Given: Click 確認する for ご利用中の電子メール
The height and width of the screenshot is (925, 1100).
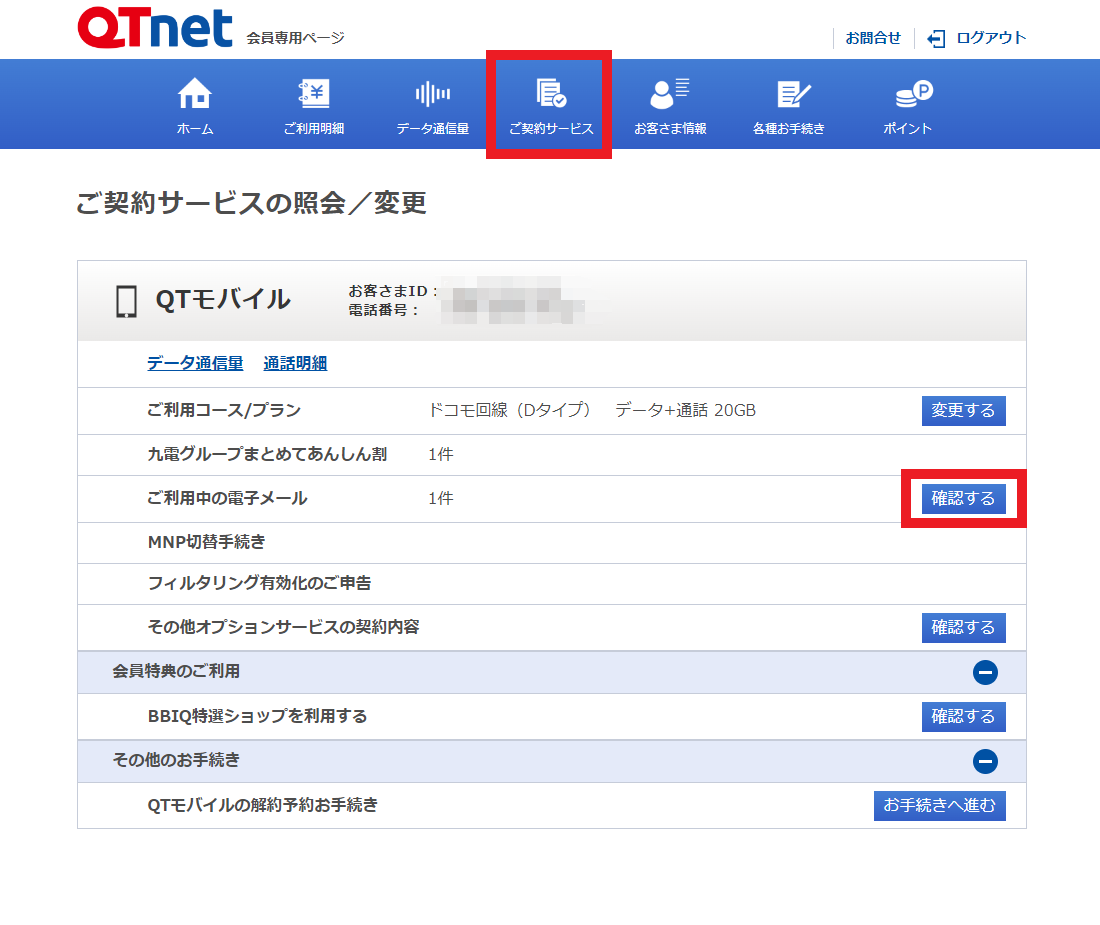Looking at the screenshot, I should pos(963,499).
